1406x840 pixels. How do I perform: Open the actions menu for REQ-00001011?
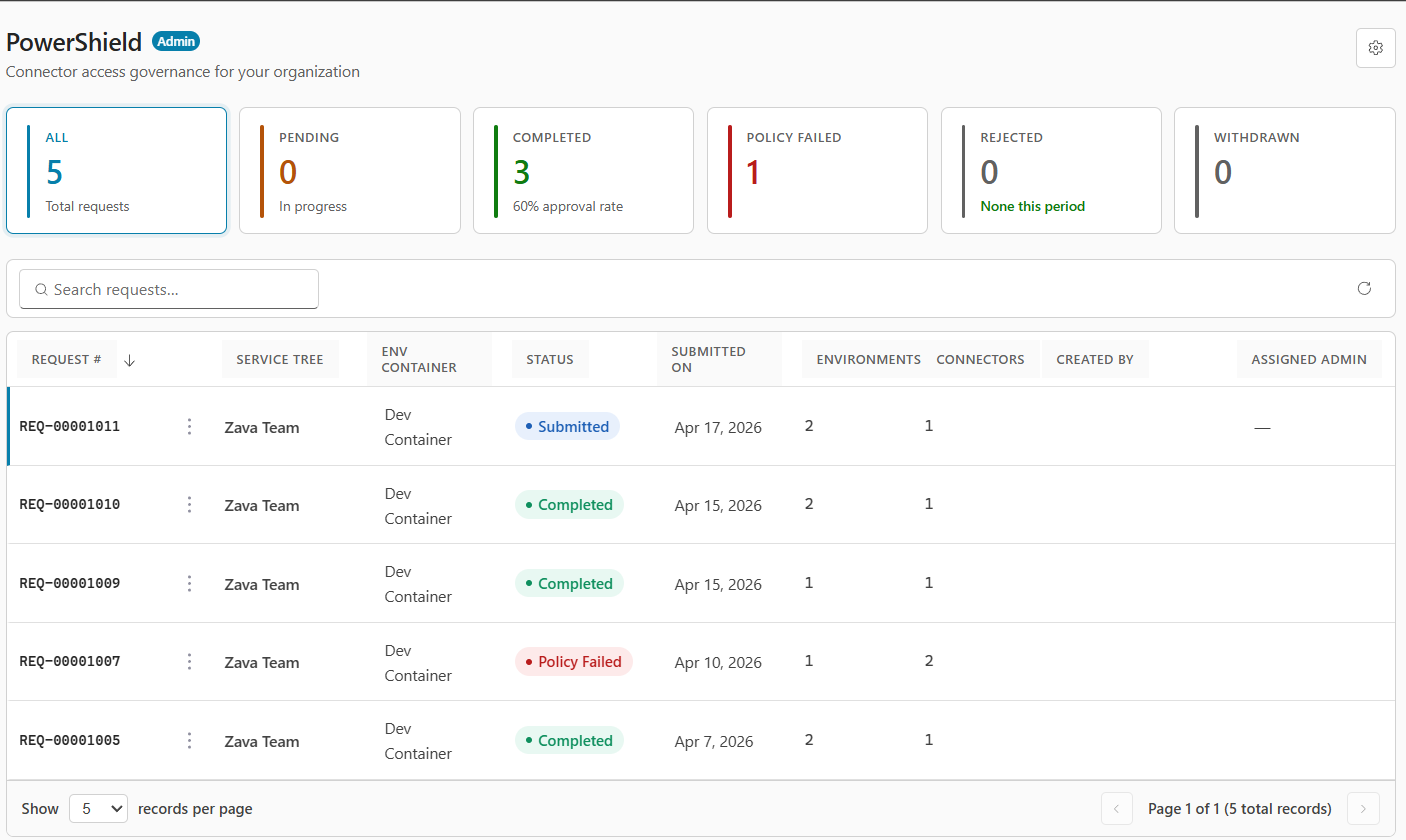[x=190, y=427]
